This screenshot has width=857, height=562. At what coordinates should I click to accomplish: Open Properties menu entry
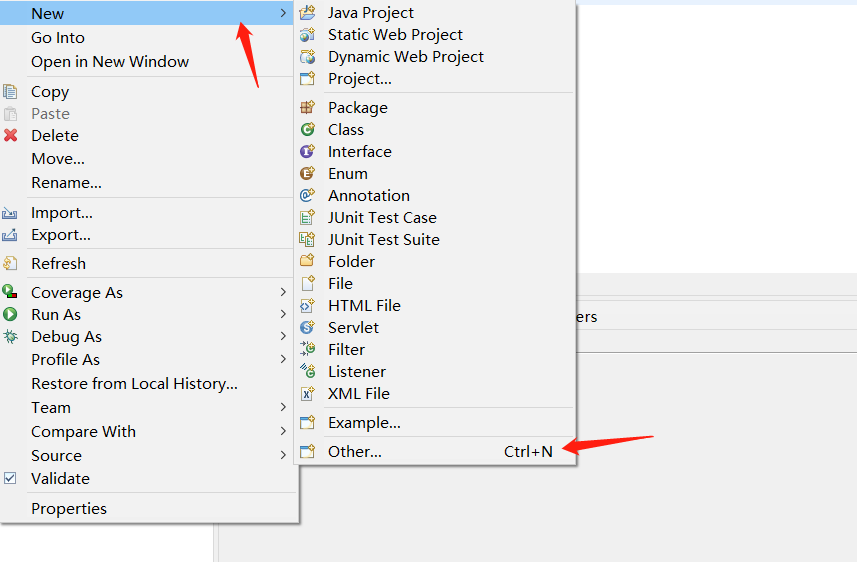(x=148, y=508)
